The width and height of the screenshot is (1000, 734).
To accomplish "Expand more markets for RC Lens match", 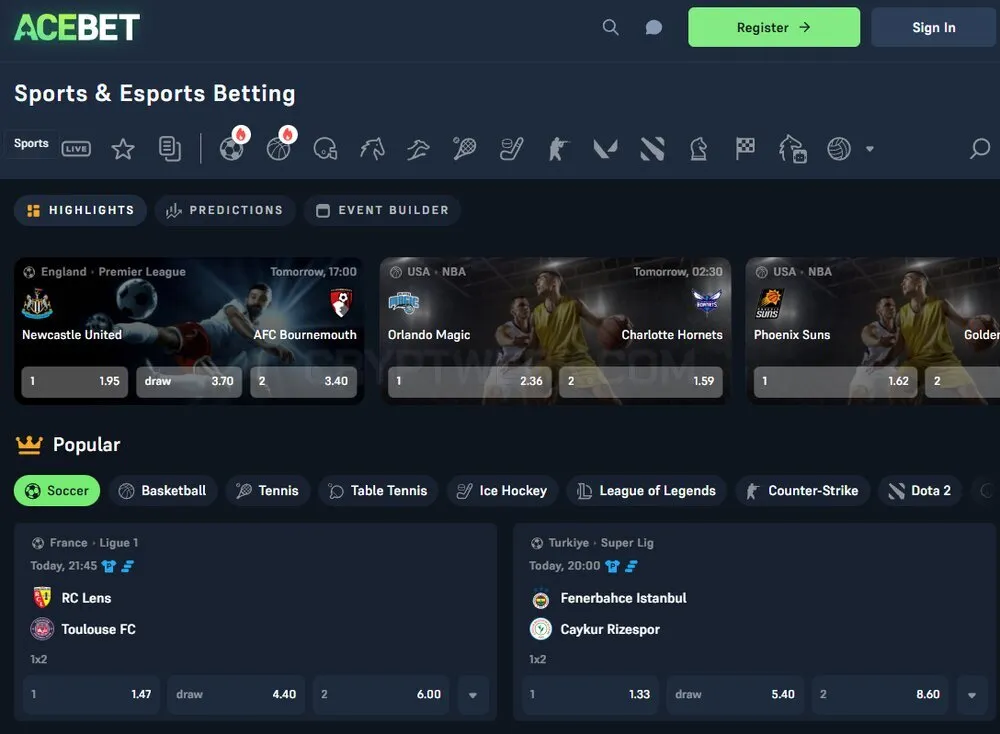I will [473, 695].
